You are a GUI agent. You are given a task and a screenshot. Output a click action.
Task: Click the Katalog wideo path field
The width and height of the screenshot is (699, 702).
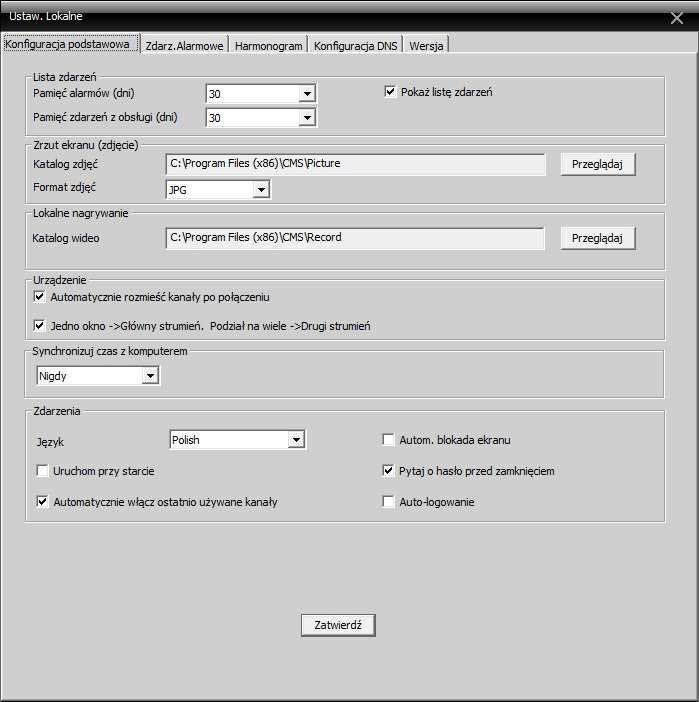[356, 238]
